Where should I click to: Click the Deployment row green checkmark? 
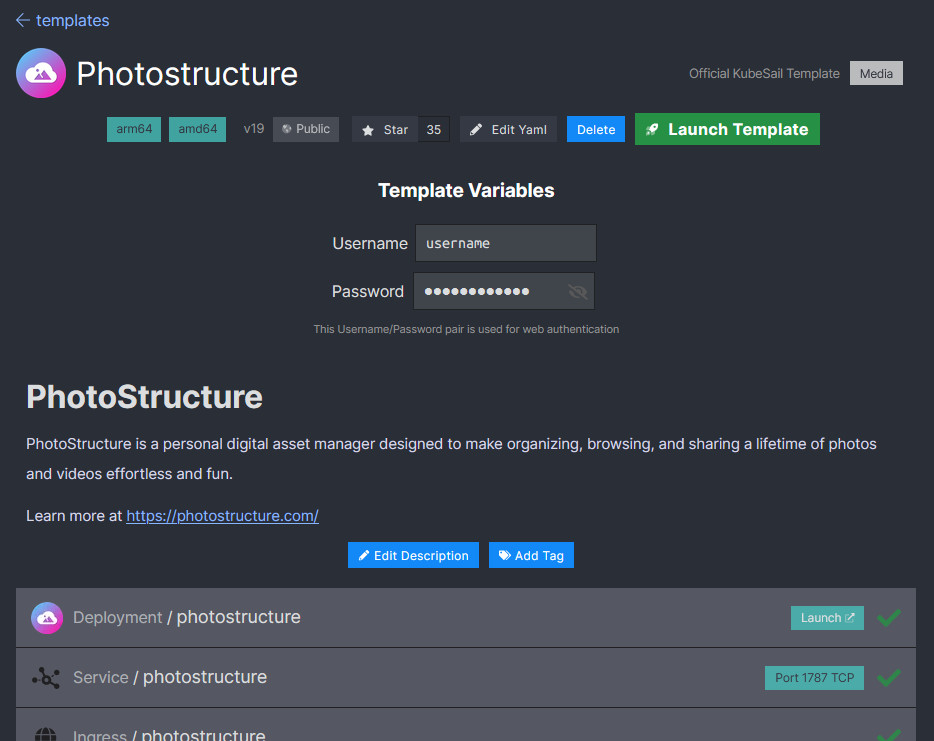pos(889,618)
